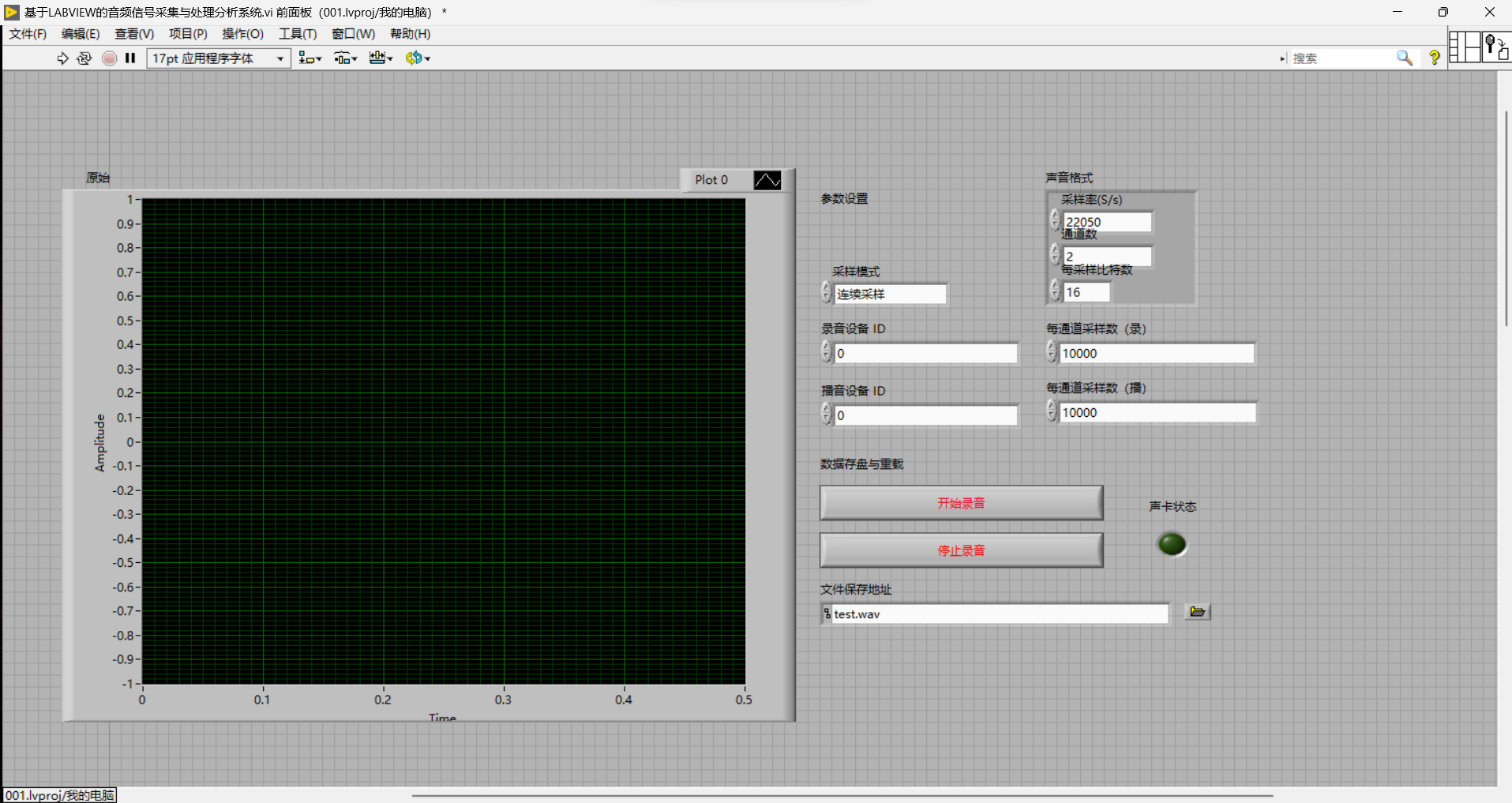
Task: Step the 播音设备 ID value arrows
Action: [827, 413]
